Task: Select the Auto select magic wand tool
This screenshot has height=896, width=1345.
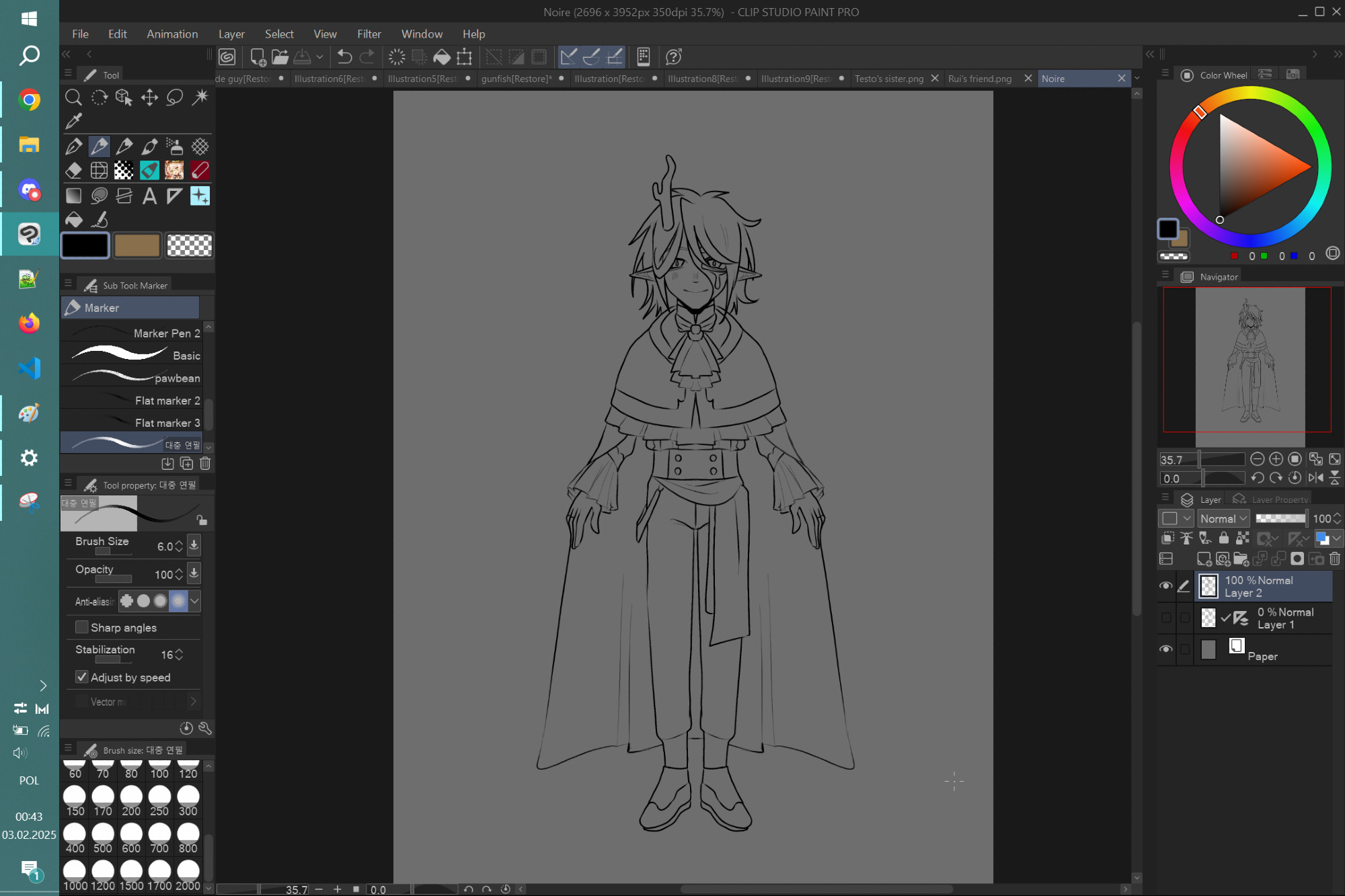Action: tap(200, 97)
